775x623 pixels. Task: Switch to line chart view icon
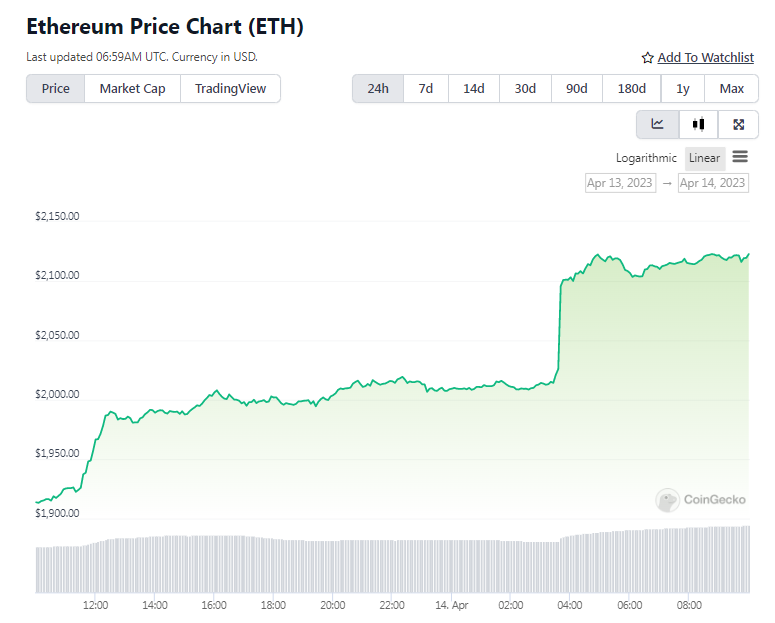tap(657, 125)
